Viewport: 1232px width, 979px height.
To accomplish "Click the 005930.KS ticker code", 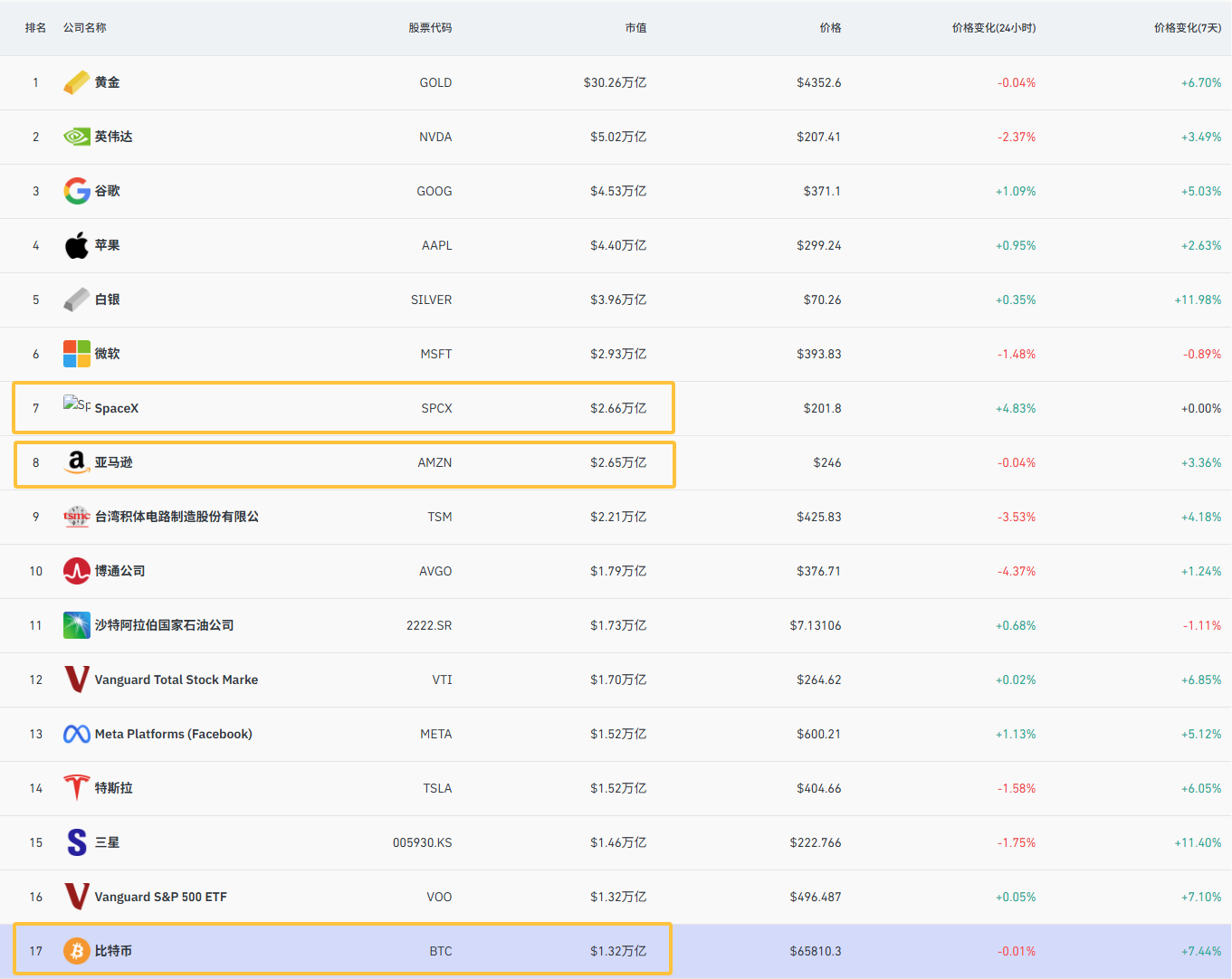I will pyautogui.click(x=423, y=842).
